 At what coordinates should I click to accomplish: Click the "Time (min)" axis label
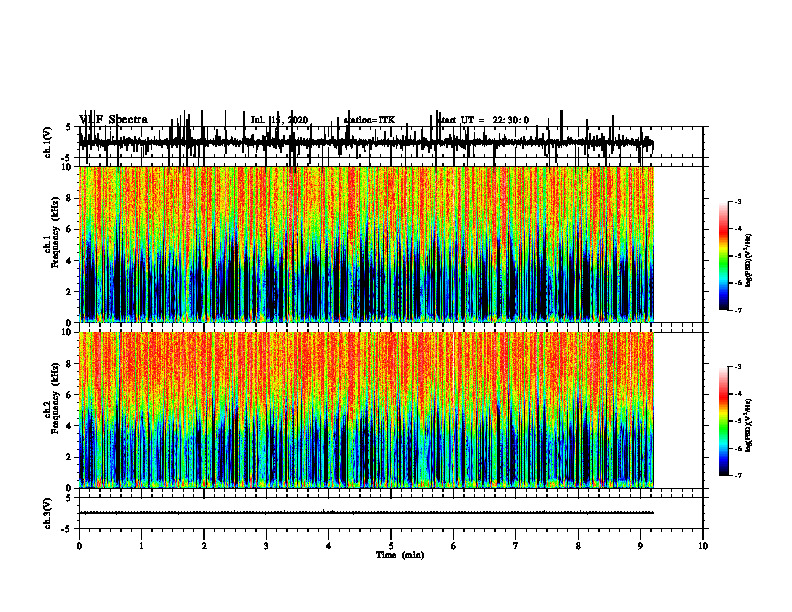(x=400, y=555)
